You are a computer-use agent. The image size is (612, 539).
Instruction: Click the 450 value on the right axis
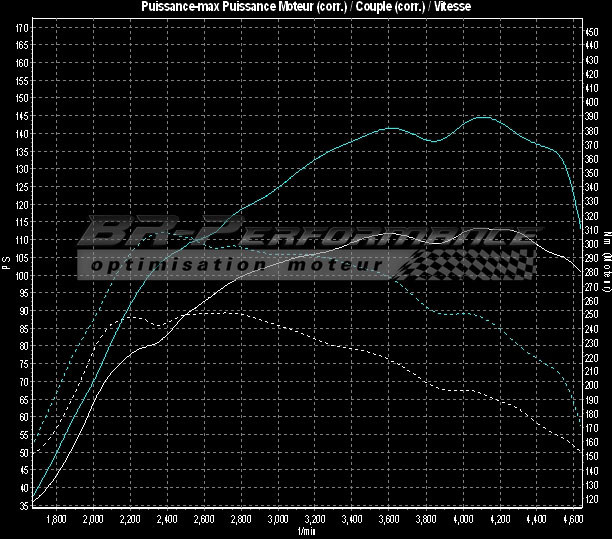592,31
